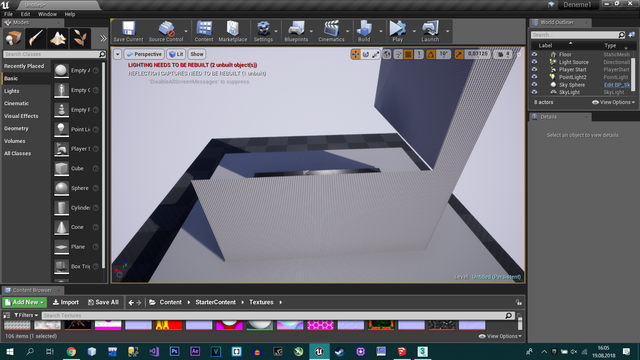
Task: Select the Landscape mode icon
Action: coord(58,38)
